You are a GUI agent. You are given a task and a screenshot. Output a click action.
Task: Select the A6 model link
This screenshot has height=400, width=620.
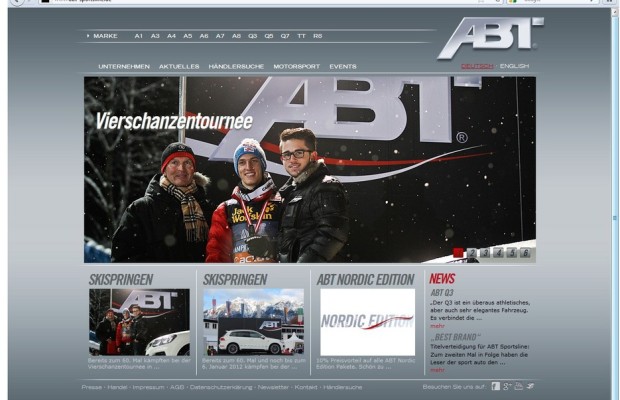point(204,36)
